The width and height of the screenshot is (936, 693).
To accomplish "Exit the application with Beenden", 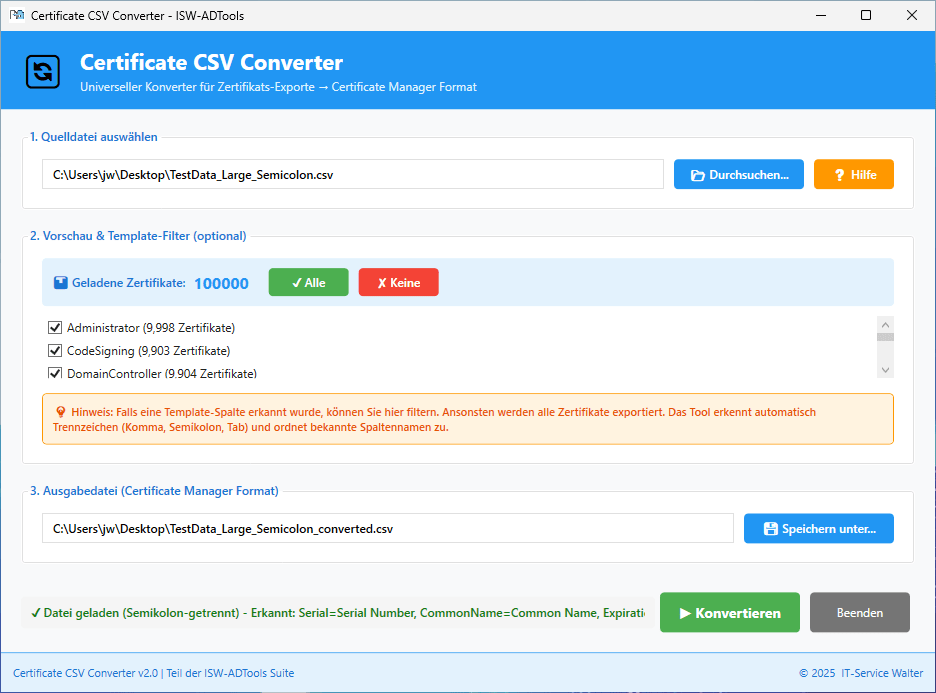I will (859, 613).
